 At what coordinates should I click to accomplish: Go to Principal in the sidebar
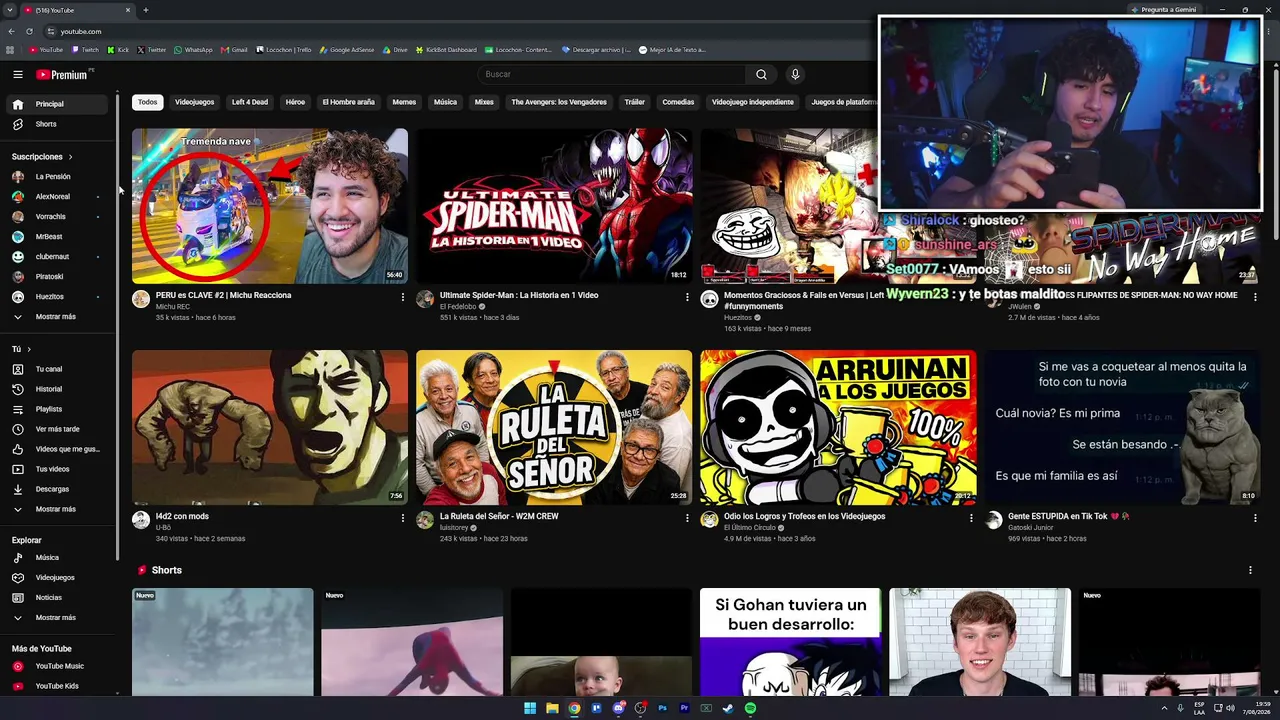coord(58,104)
